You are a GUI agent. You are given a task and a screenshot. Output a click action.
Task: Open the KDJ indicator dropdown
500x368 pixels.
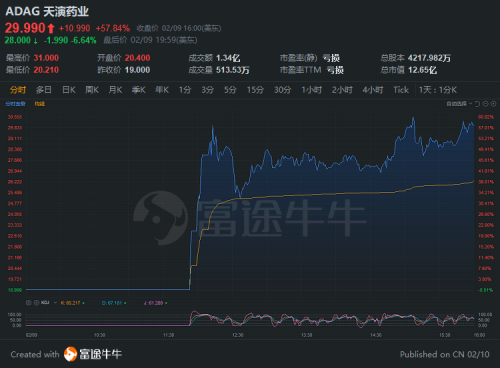[55, 303]
